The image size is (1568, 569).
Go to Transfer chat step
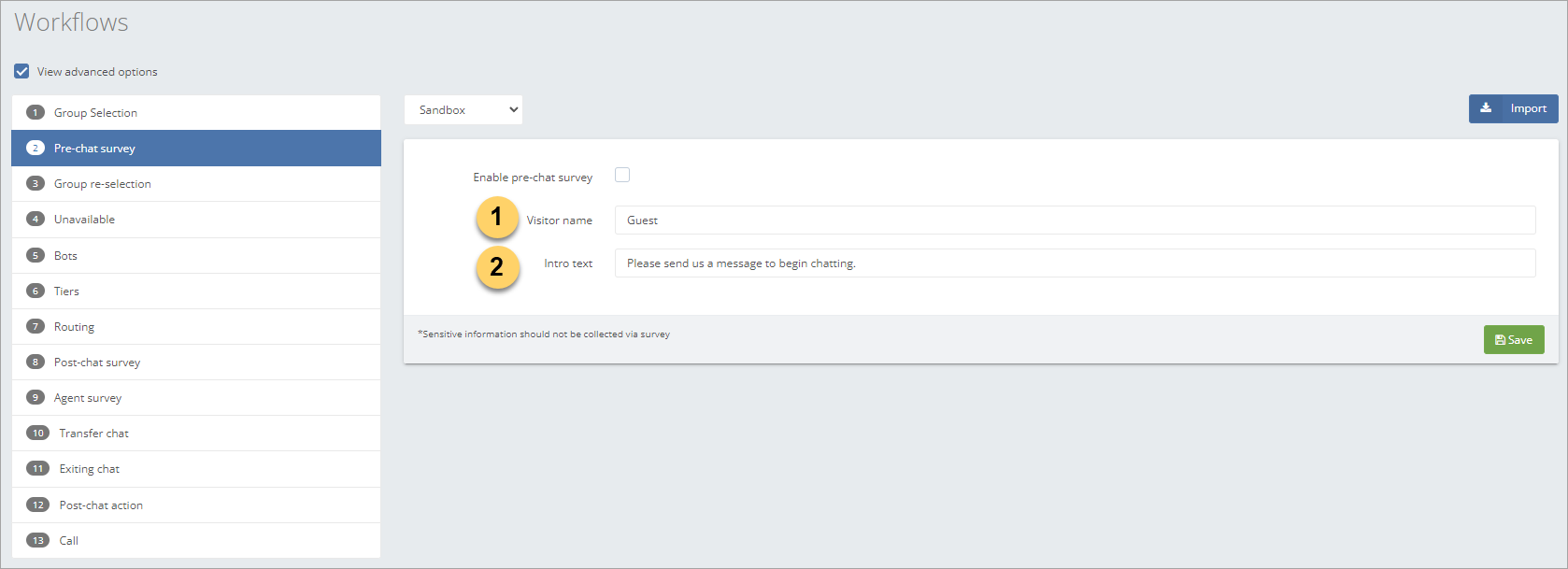[93, 434]
